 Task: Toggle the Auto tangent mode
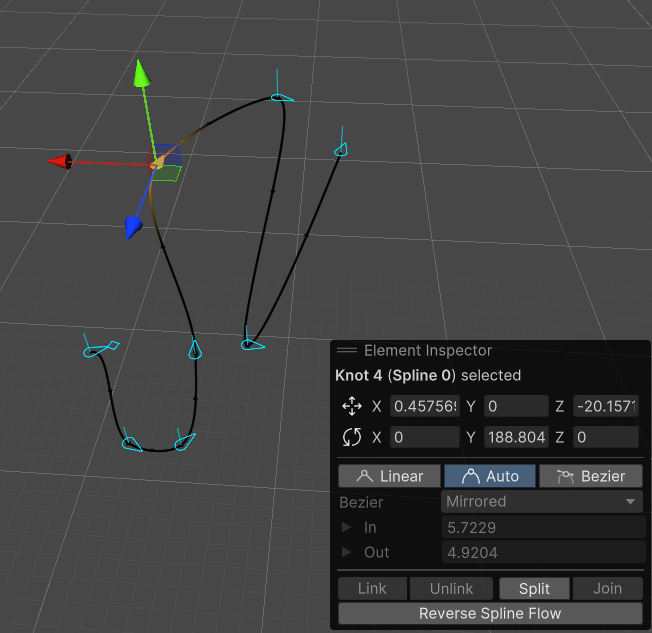tap(490, 476)
